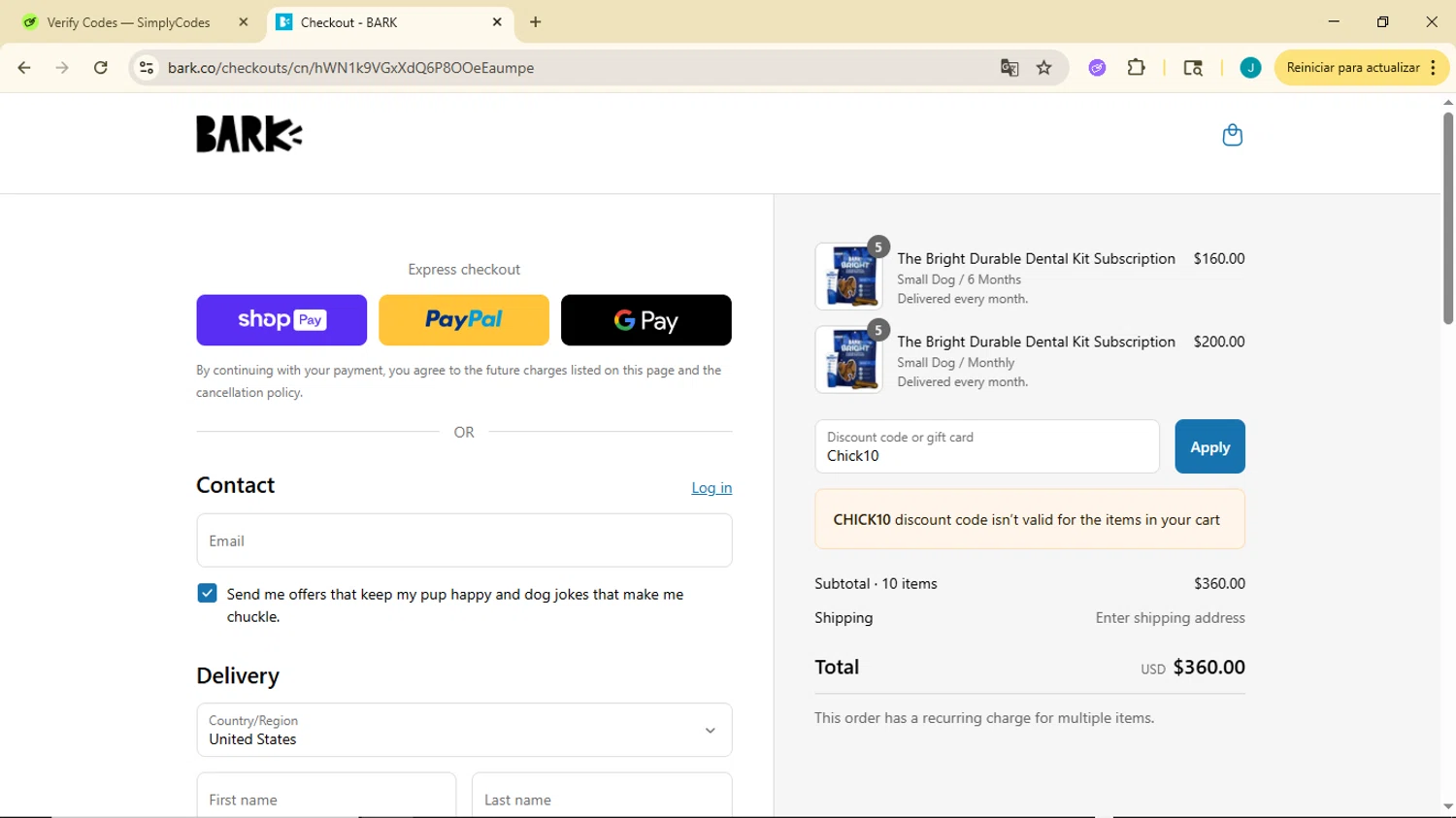Image resolution: width=1456 pixels, height=818 pixels.
Task: Open the purple extension icon
Action: pyautogui.click(x=1097, y=68)
